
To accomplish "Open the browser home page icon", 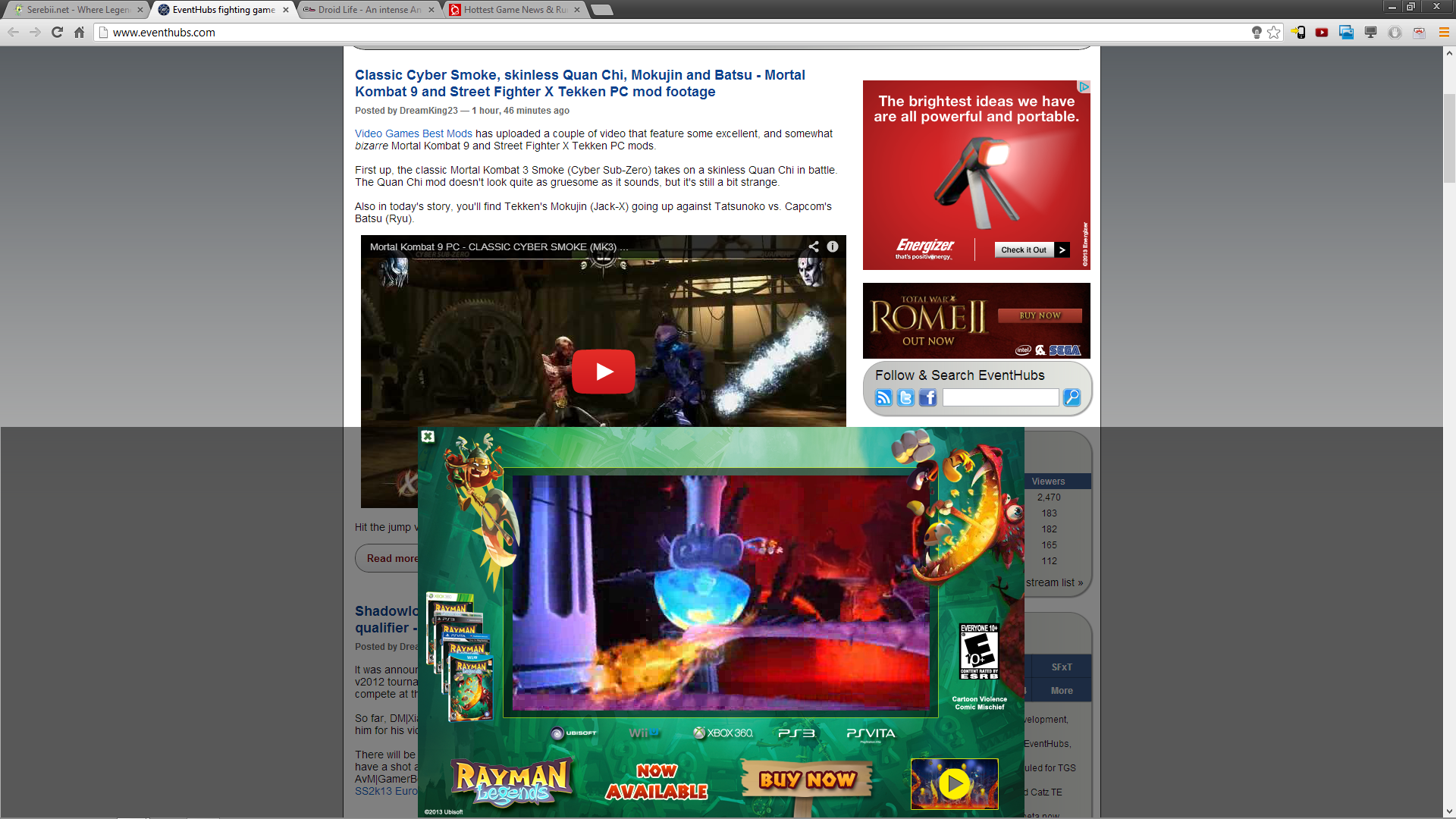I will [79, 32].
